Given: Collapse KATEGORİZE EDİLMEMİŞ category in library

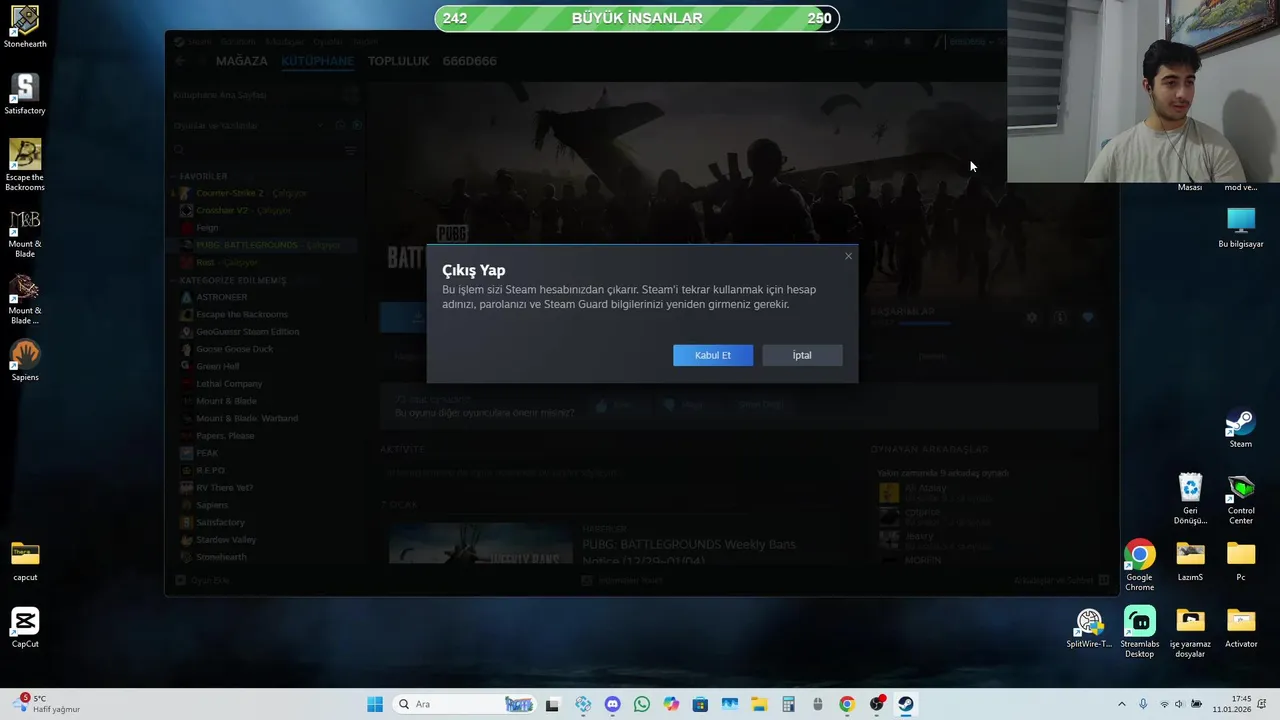Looking at the screenshot, I should point(230,280).
